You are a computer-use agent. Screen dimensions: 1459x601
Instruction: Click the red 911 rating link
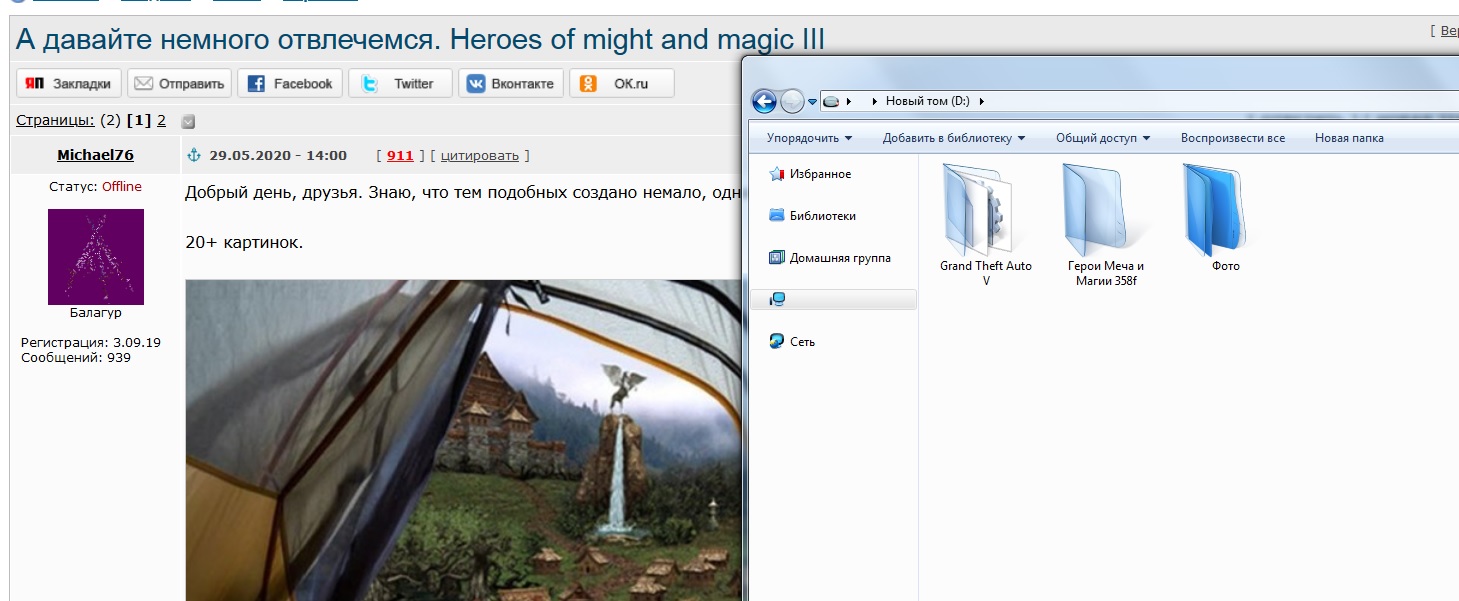click(x=400, y=155)
